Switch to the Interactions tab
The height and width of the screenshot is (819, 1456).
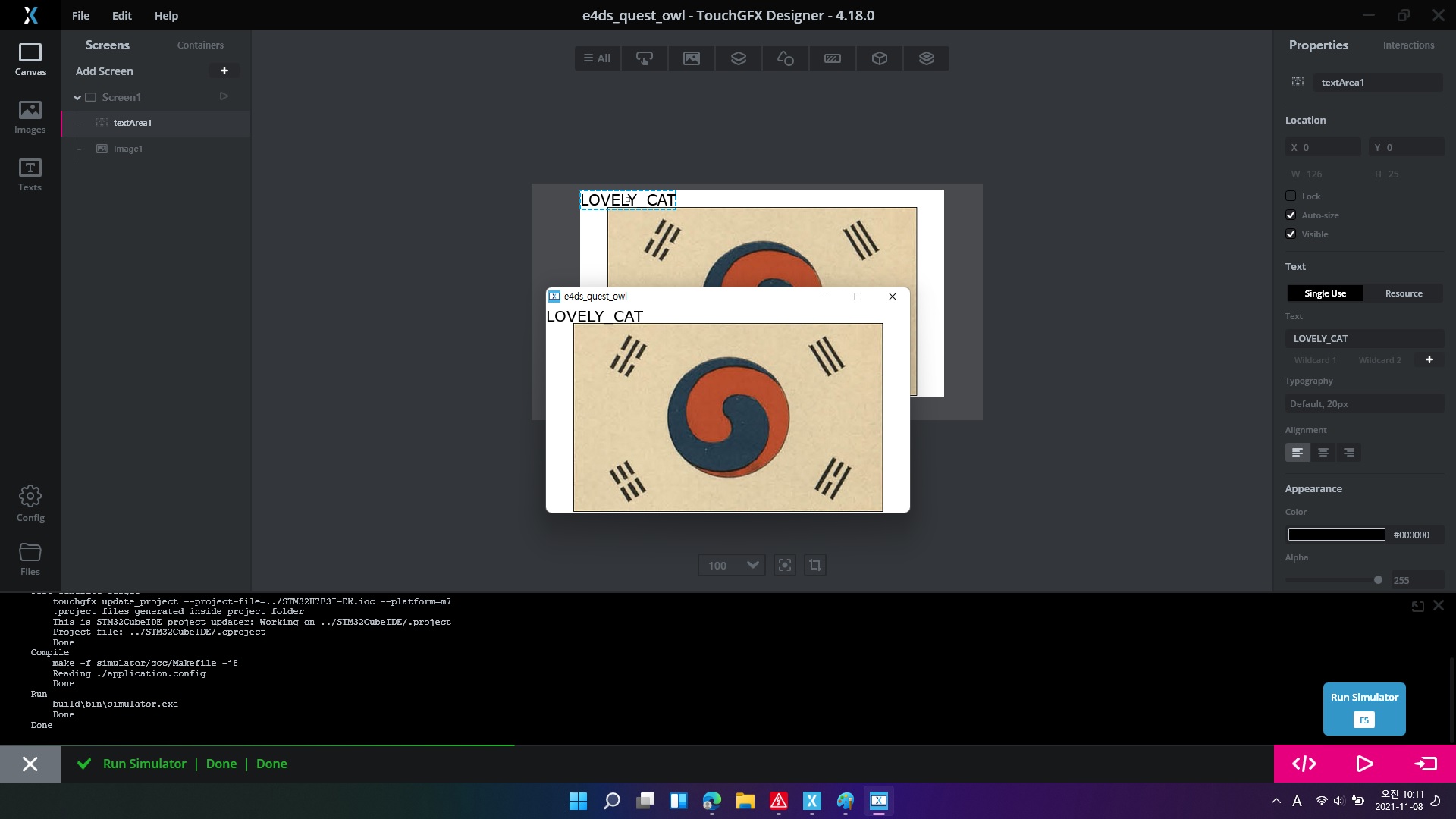[1408, 45]
